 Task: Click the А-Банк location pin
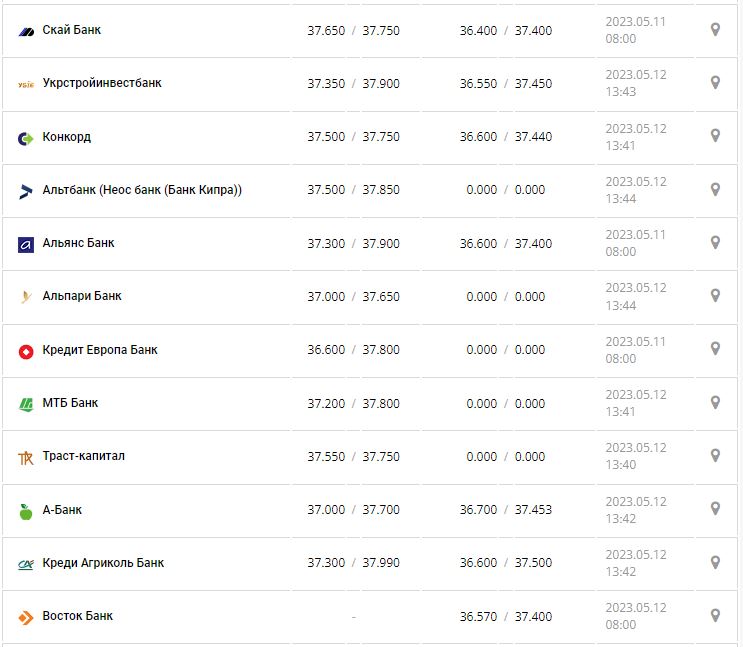[x=715, y=509]
